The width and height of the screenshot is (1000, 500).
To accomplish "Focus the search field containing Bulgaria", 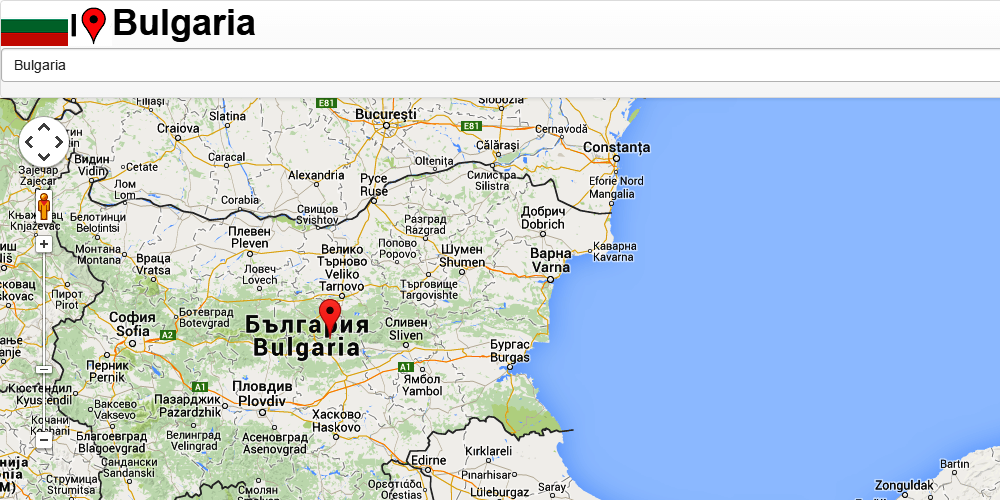I will tap(500, 65).
